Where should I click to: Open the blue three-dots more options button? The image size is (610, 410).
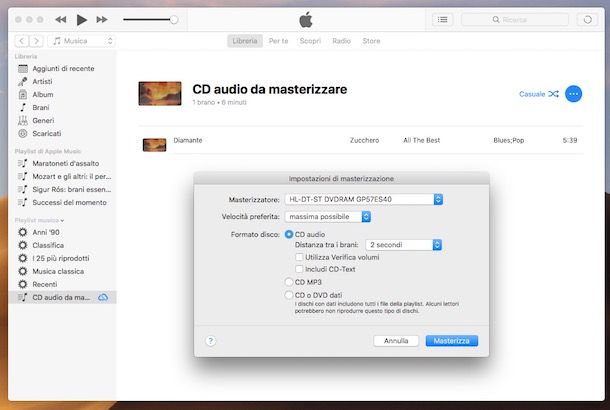click(573, 94)
